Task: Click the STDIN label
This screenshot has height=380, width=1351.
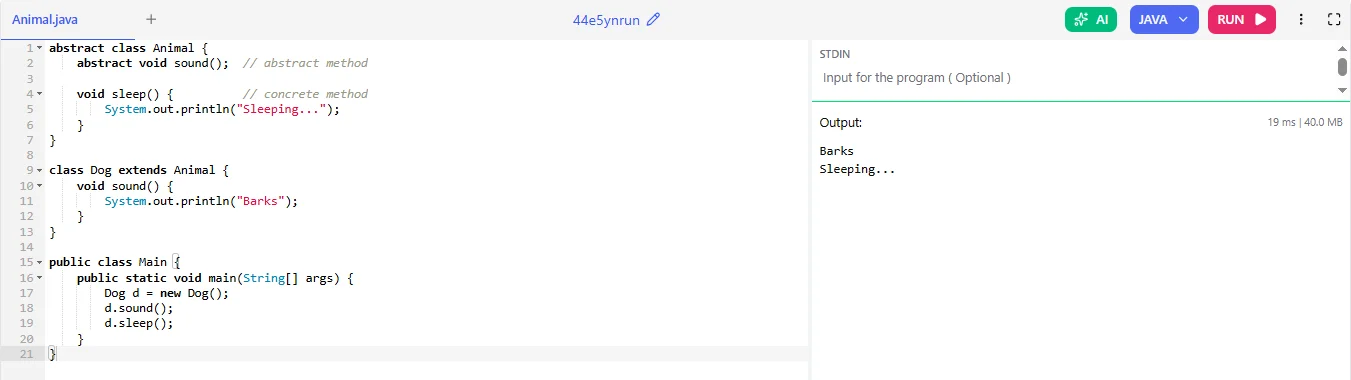Action: click(835, 54)
